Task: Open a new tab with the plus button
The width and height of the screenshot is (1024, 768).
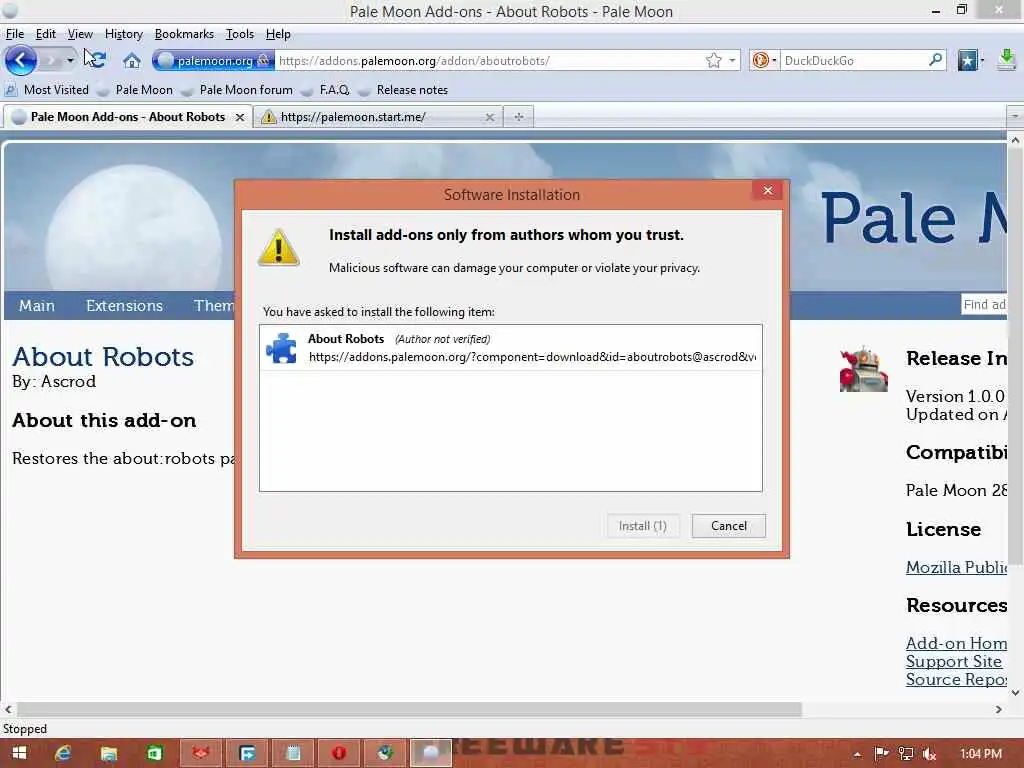Action: (519, 117)
